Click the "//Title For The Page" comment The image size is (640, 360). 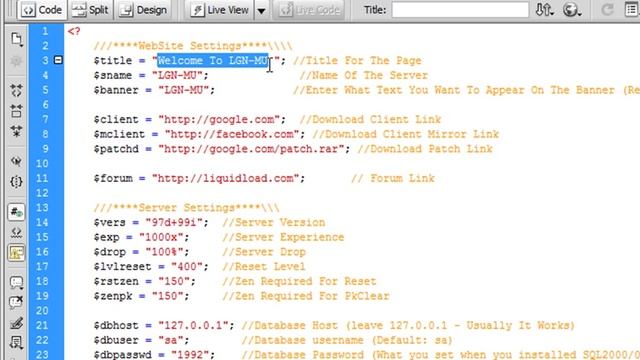coord(357,60)
